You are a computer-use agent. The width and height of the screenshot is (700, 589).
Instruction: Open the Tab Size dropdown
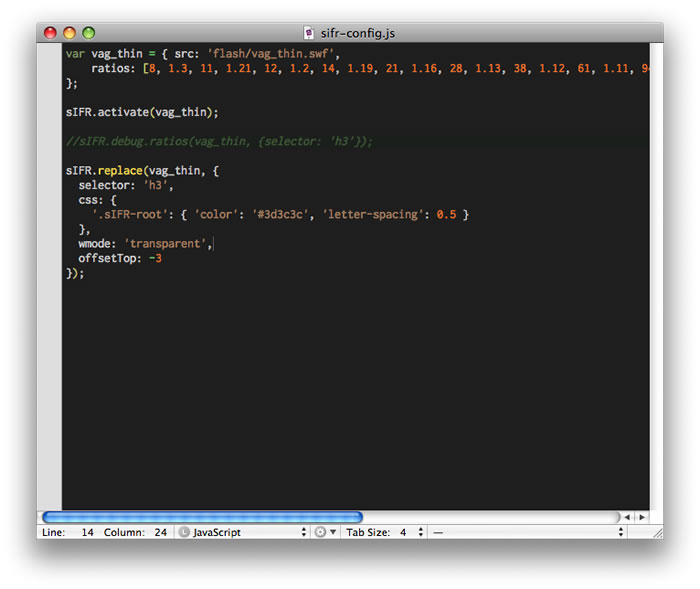click(x=383, y=532)
